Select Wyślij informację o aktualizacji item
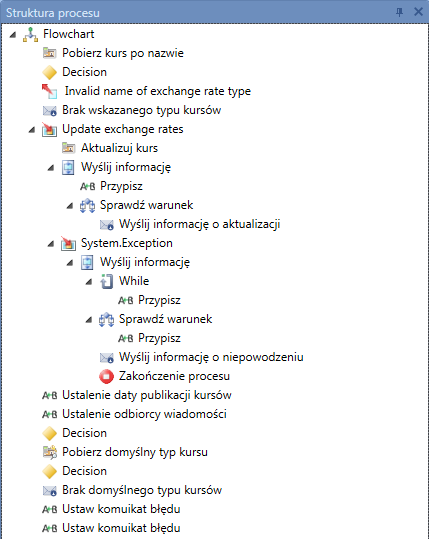This screenshot has height=539, width=429. (x=200, y=224)
